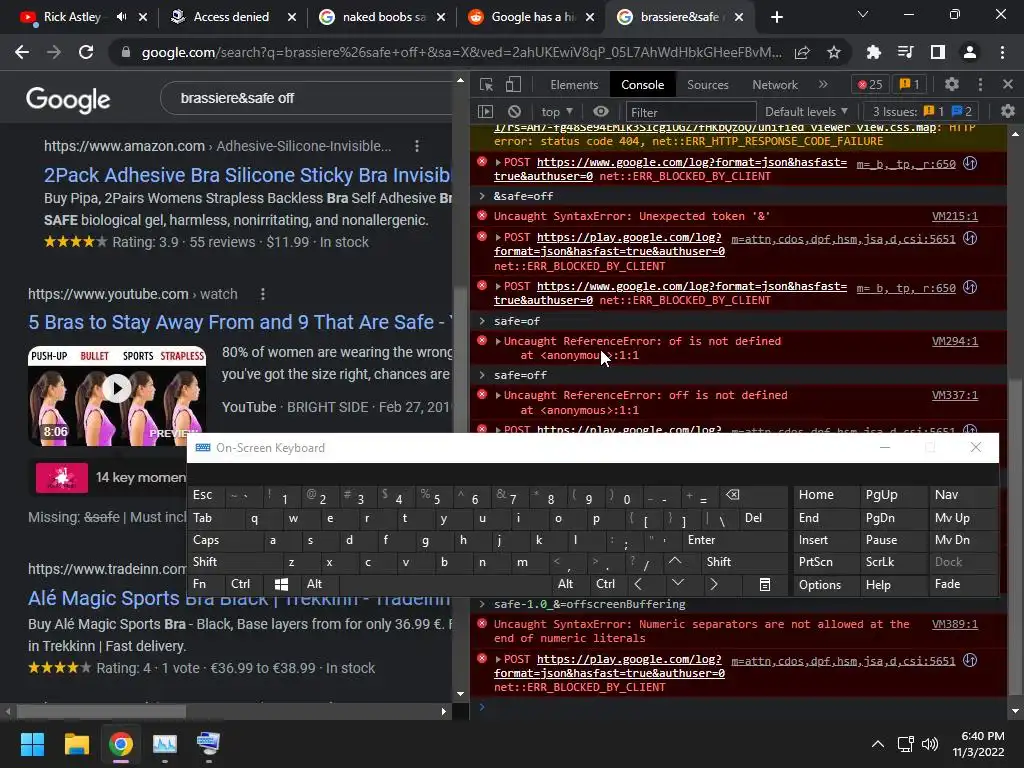
Task: Click the DevTools inspect element picker icon
Action: [x=486, y=84]
